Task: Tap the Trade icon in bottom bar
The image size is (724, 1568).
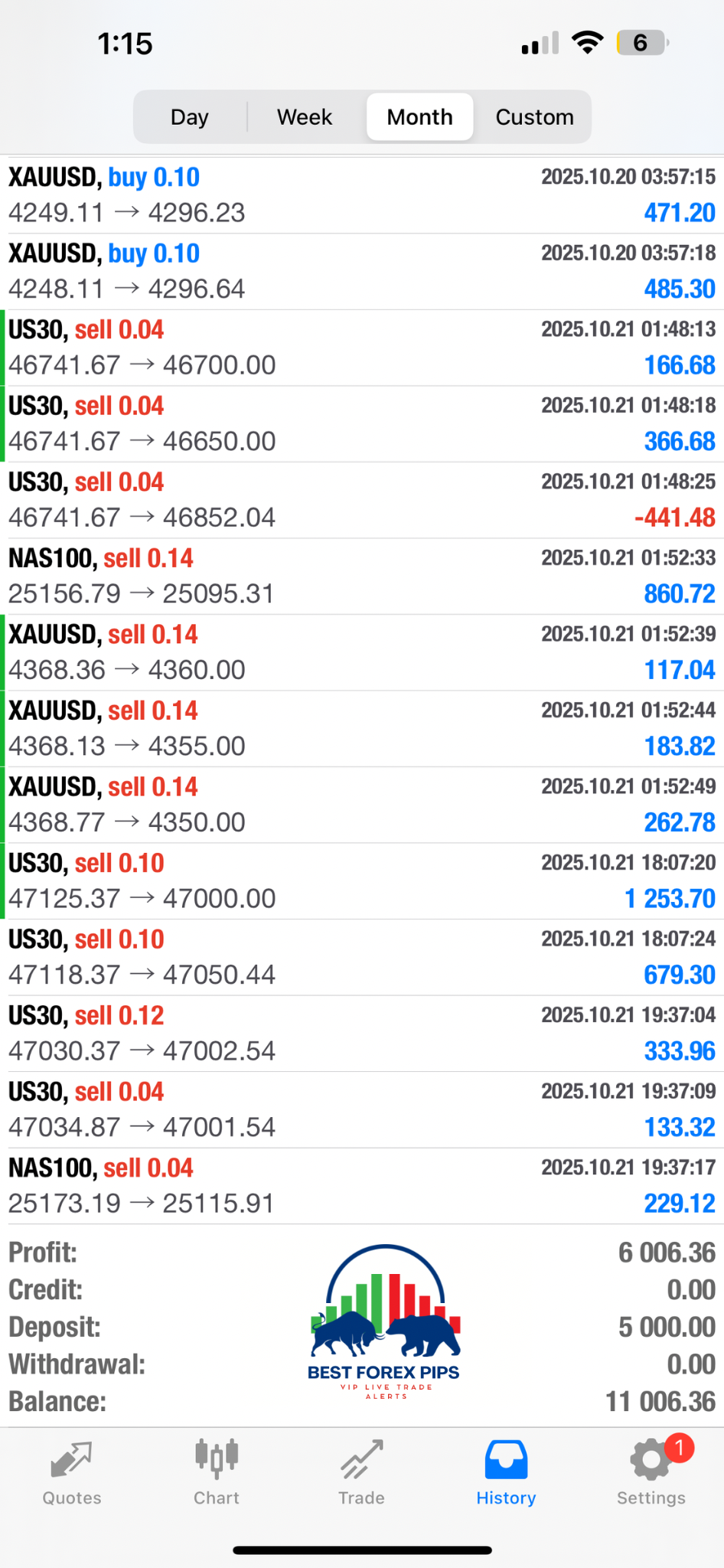Action: (x=361, y=1461)
